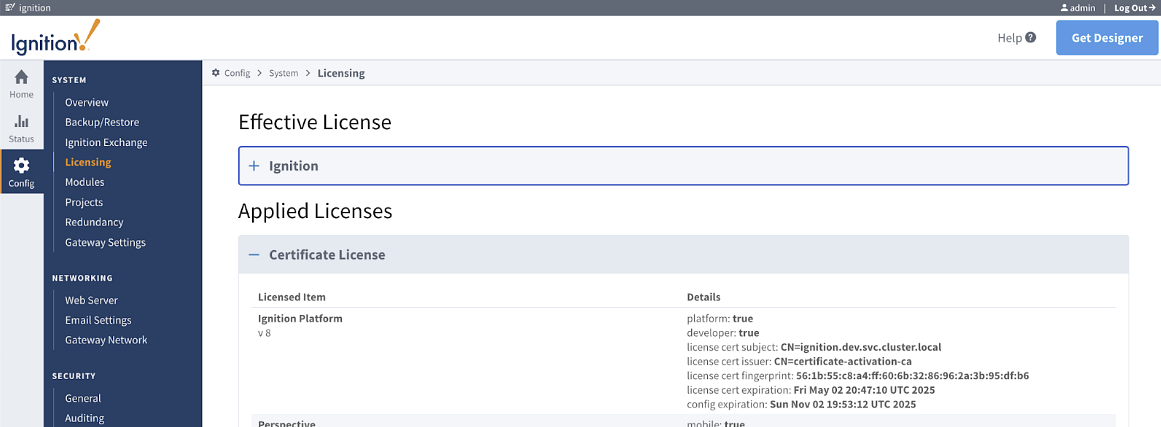The height and width of the screenshot is (427, 1161).
Task: Click the System breadcrumb link
Action: click(x=284, y=73)
